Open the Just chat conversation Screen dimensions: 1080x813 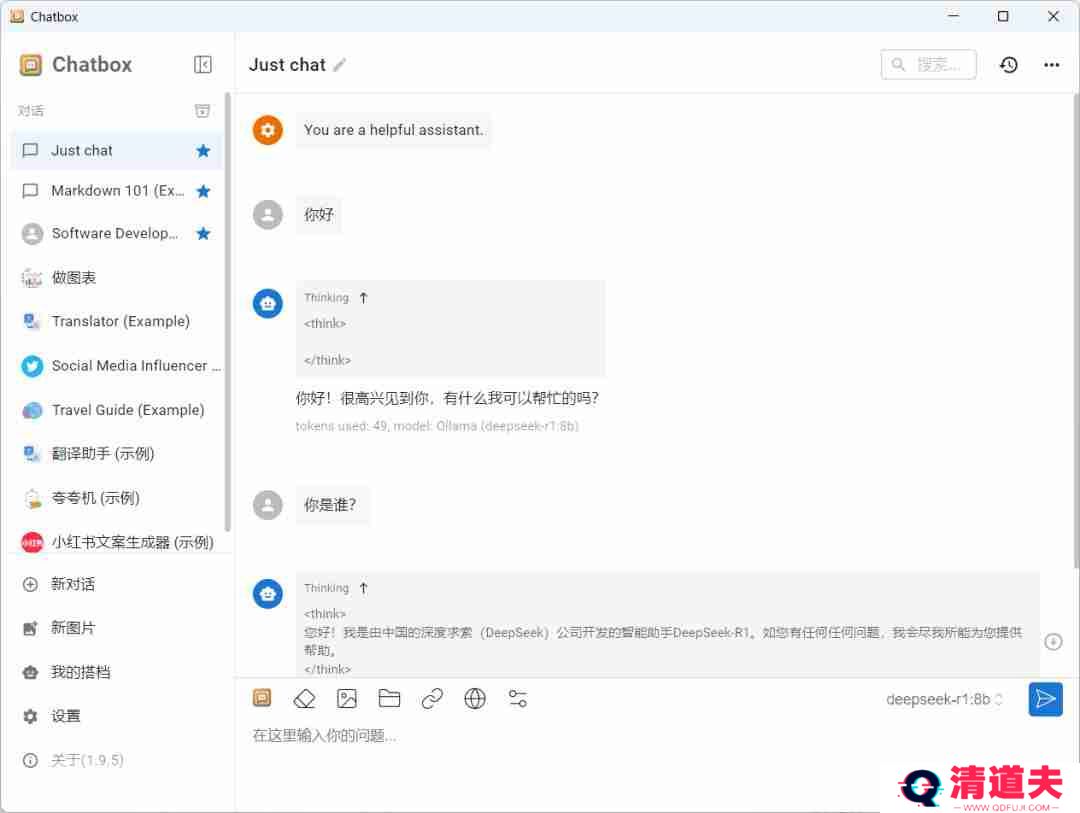point(116,151)
